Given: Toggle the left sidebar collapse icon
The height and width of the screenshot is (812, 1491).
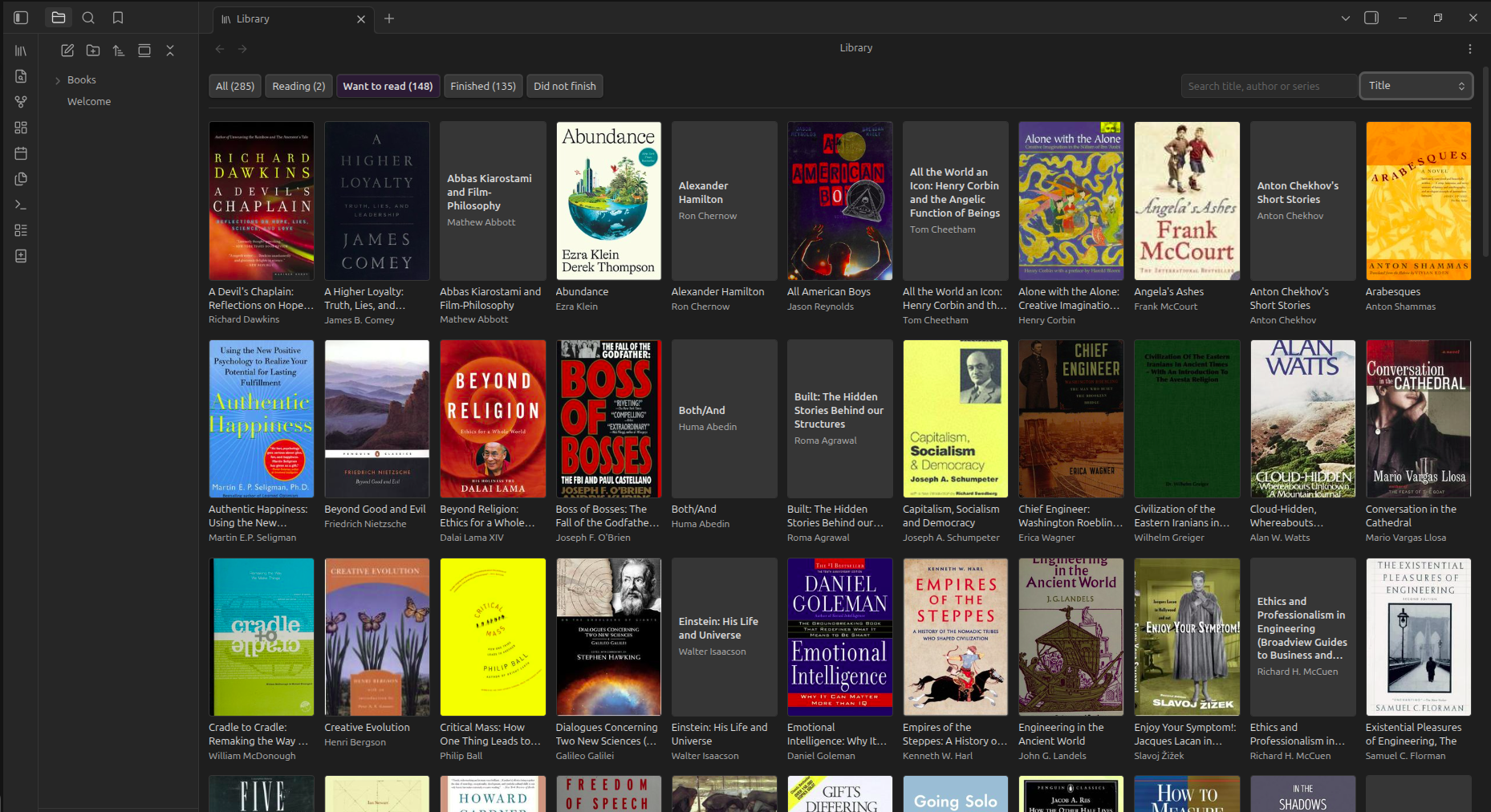Looking at the screenshot, I should (x=22, y=18).
